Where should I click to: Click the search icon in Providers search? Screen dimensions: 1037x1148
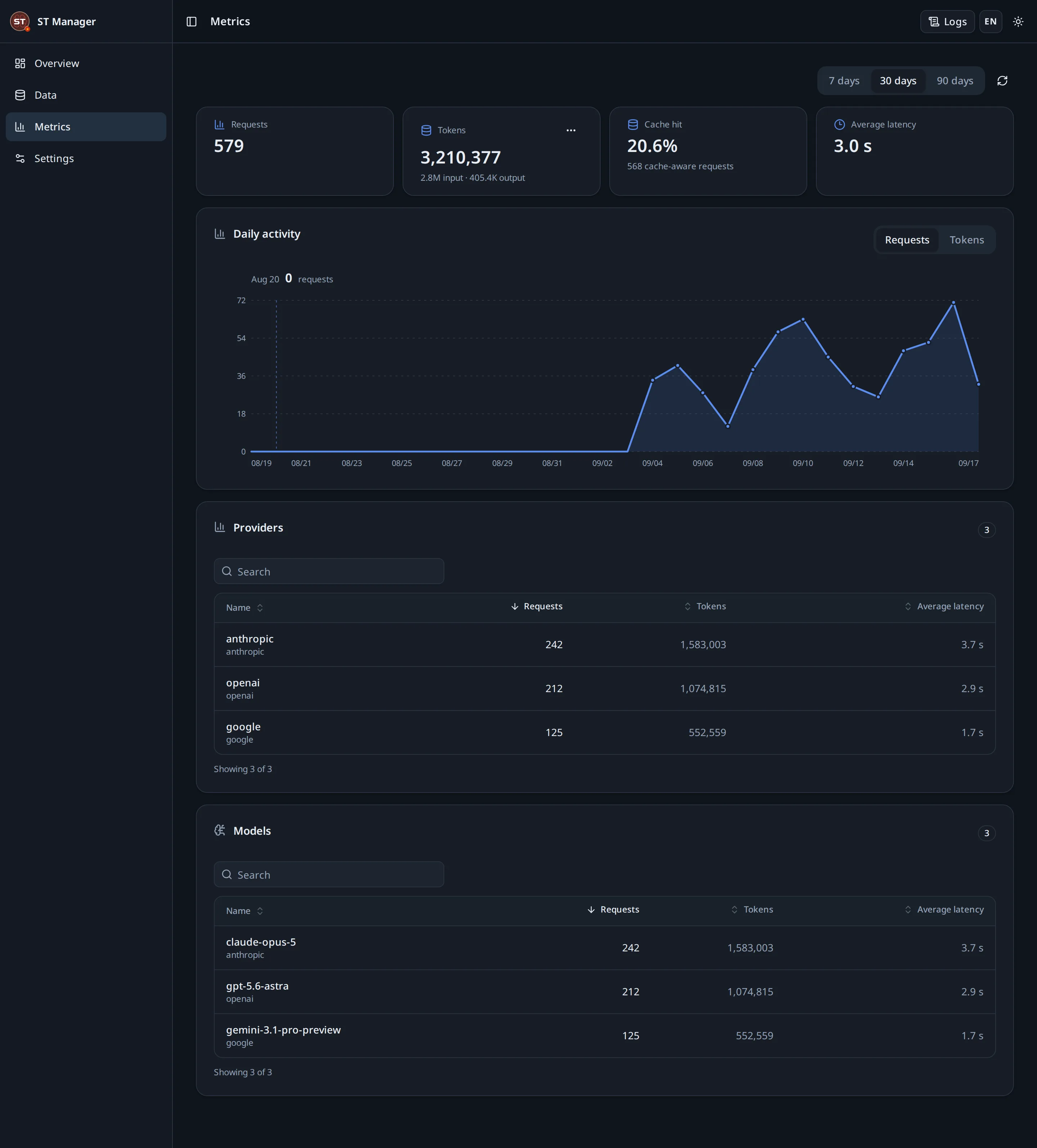[x=226, y=571]
